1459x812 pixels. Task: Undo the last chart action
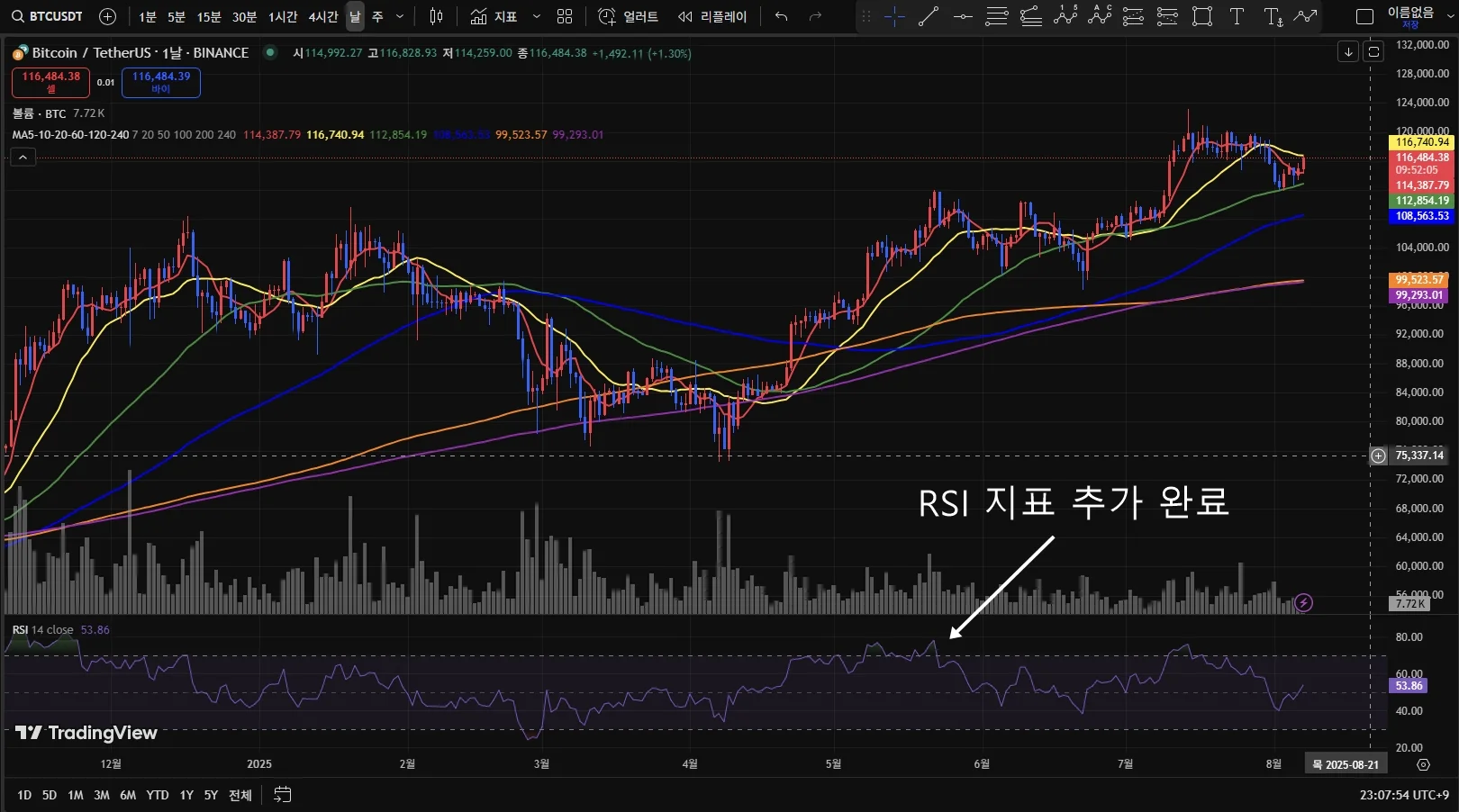pos(781,16)
